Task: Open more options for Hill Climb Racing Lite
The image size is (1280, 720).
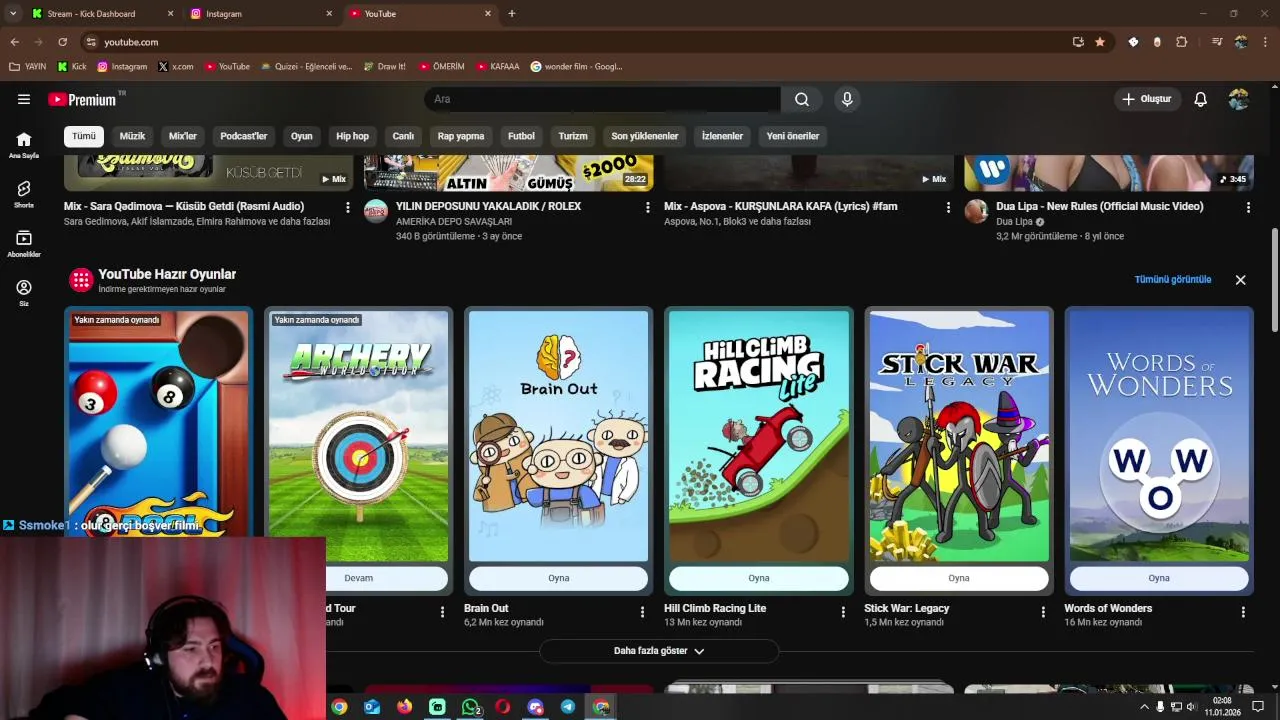Action: click(843, 611)
